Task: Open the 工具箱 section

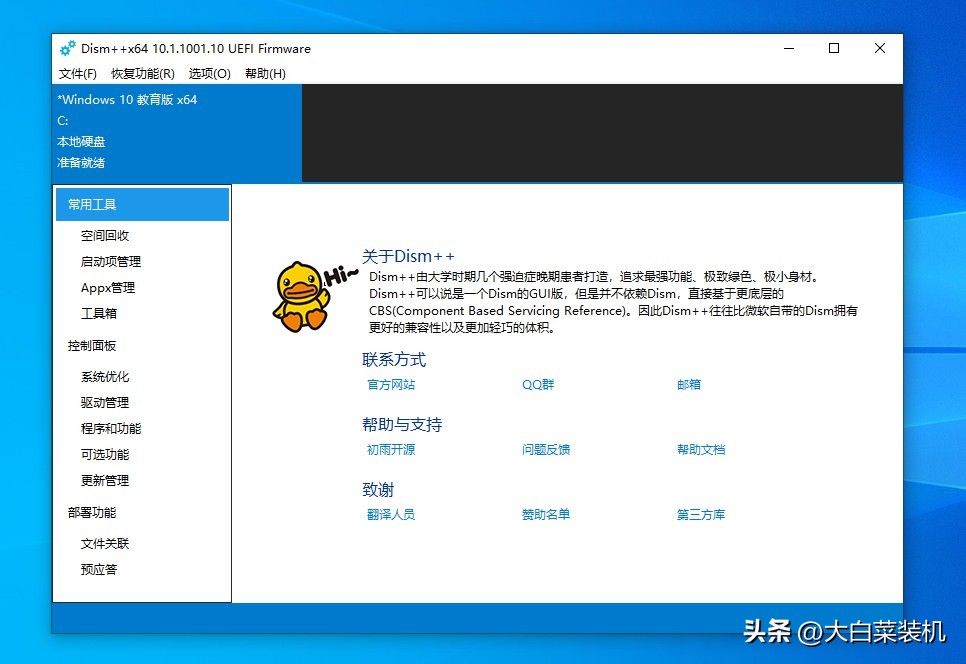Action: tap(99, 313)
